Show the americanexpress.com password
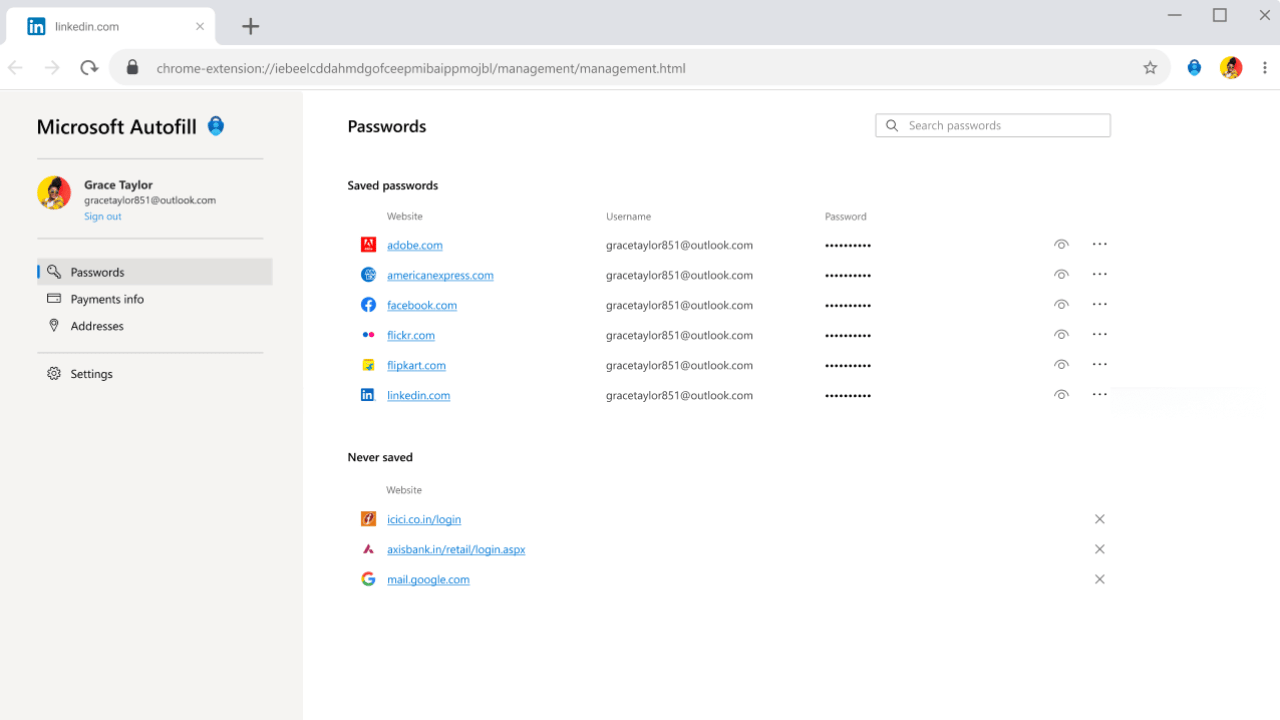The width and height of the screenshot is (1280, 720). pyautogui.click(x=1061, y=275)
